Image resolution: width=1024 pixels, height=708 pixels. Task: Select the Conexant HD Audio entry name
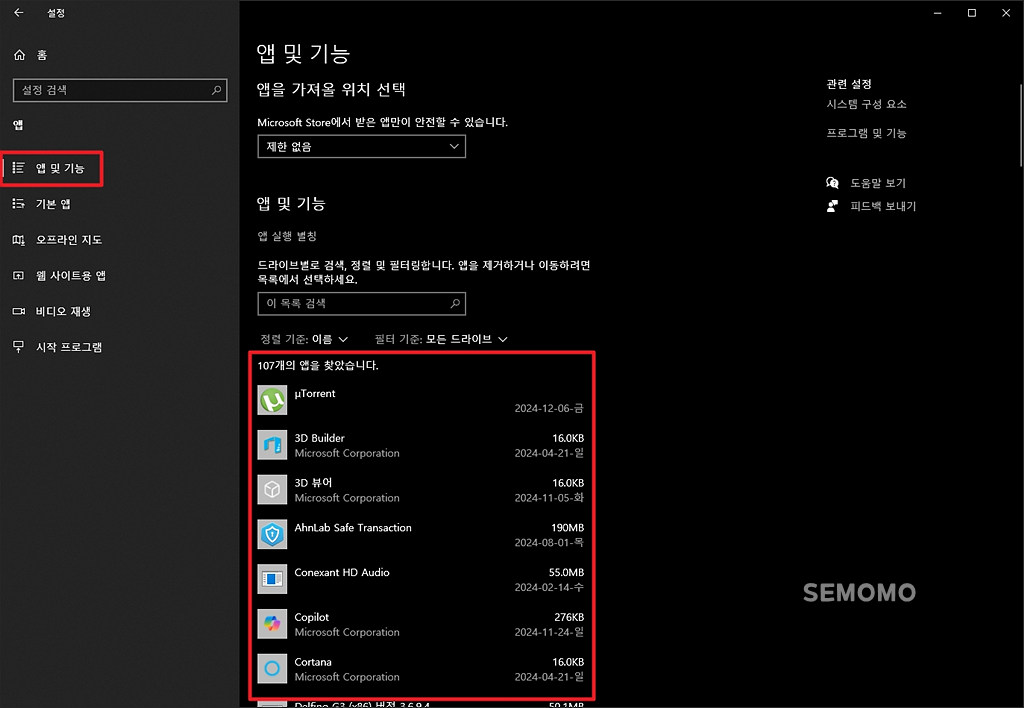pos(342,572)
